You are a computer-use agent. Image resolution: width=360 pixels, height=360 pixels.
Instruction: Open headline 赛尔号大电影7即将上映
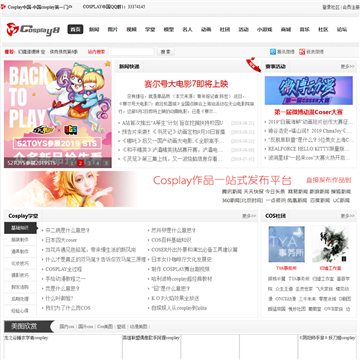coord(186,84)
